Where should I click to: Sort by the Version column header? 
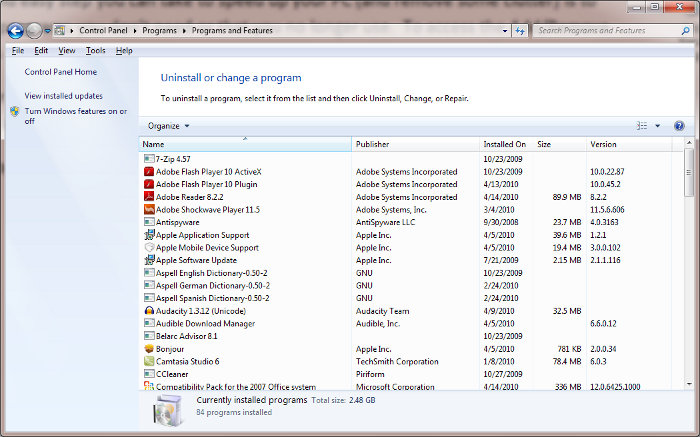tap(629, 144)
